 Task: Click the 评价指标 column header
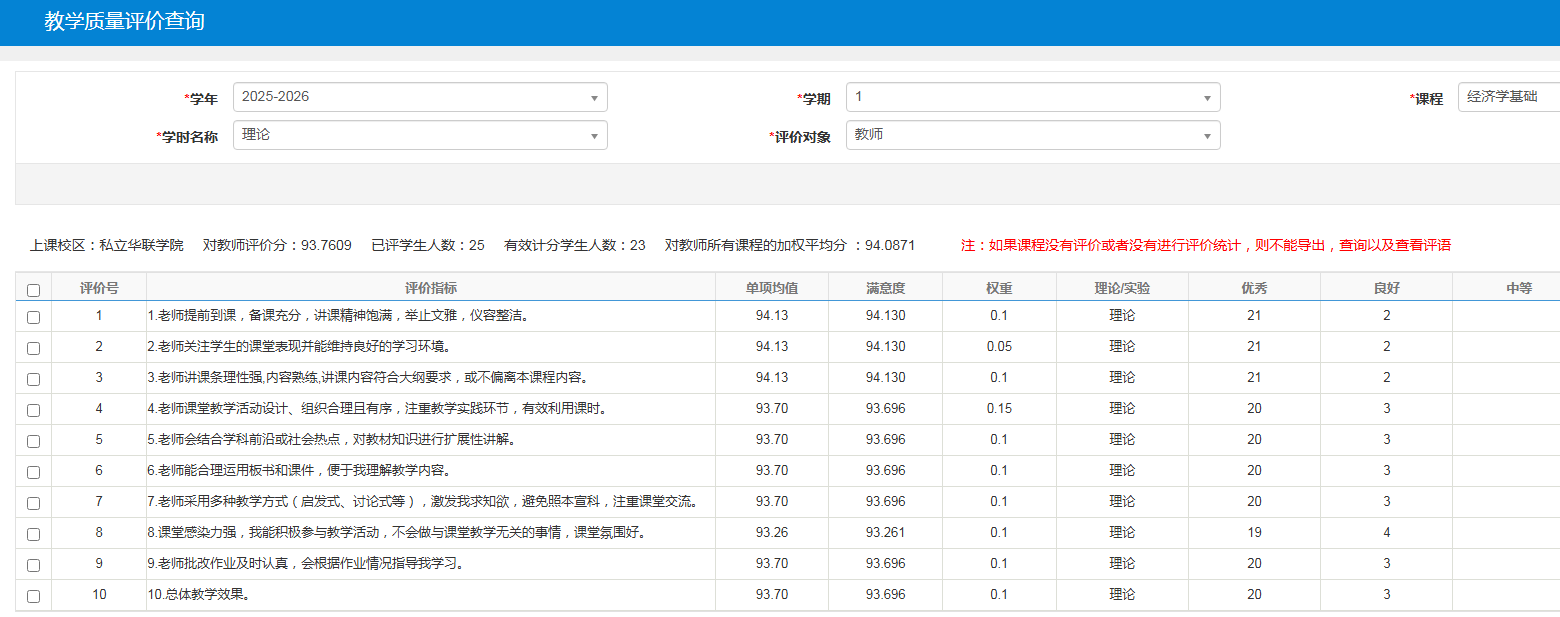[431, 288]
